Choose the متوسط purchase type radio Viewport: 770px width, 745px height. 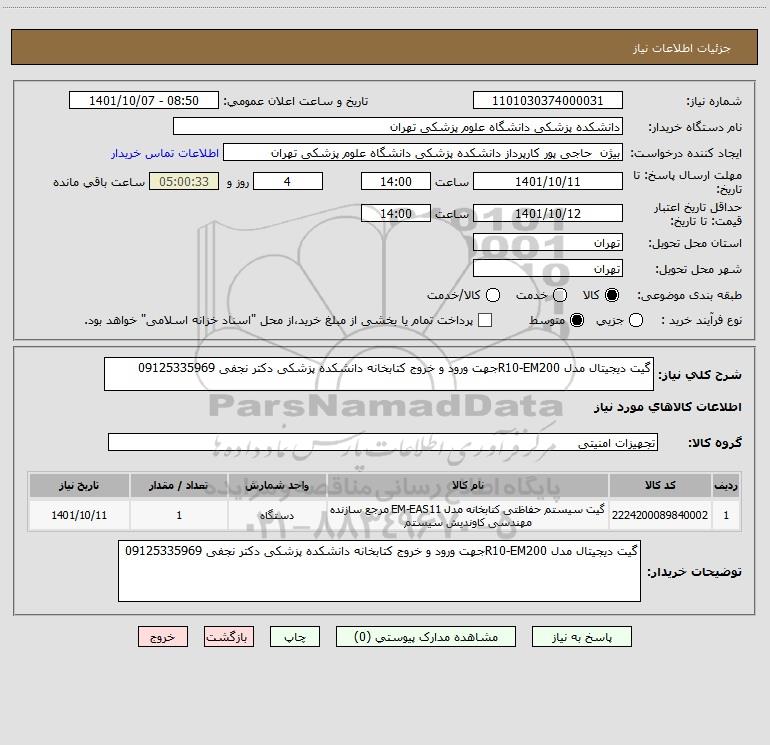coord(577,320)
